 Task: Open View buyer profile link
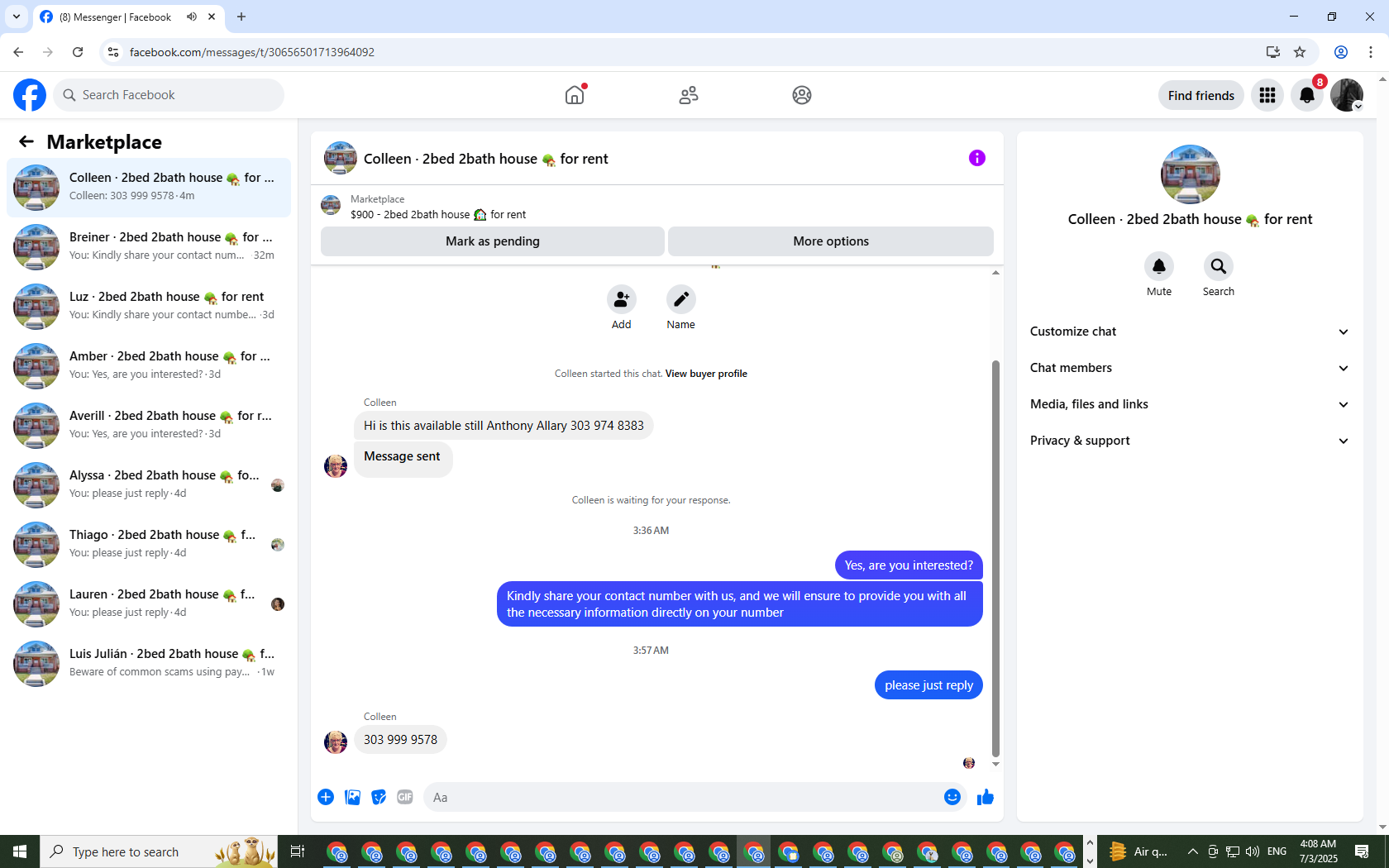pos(706,374)
